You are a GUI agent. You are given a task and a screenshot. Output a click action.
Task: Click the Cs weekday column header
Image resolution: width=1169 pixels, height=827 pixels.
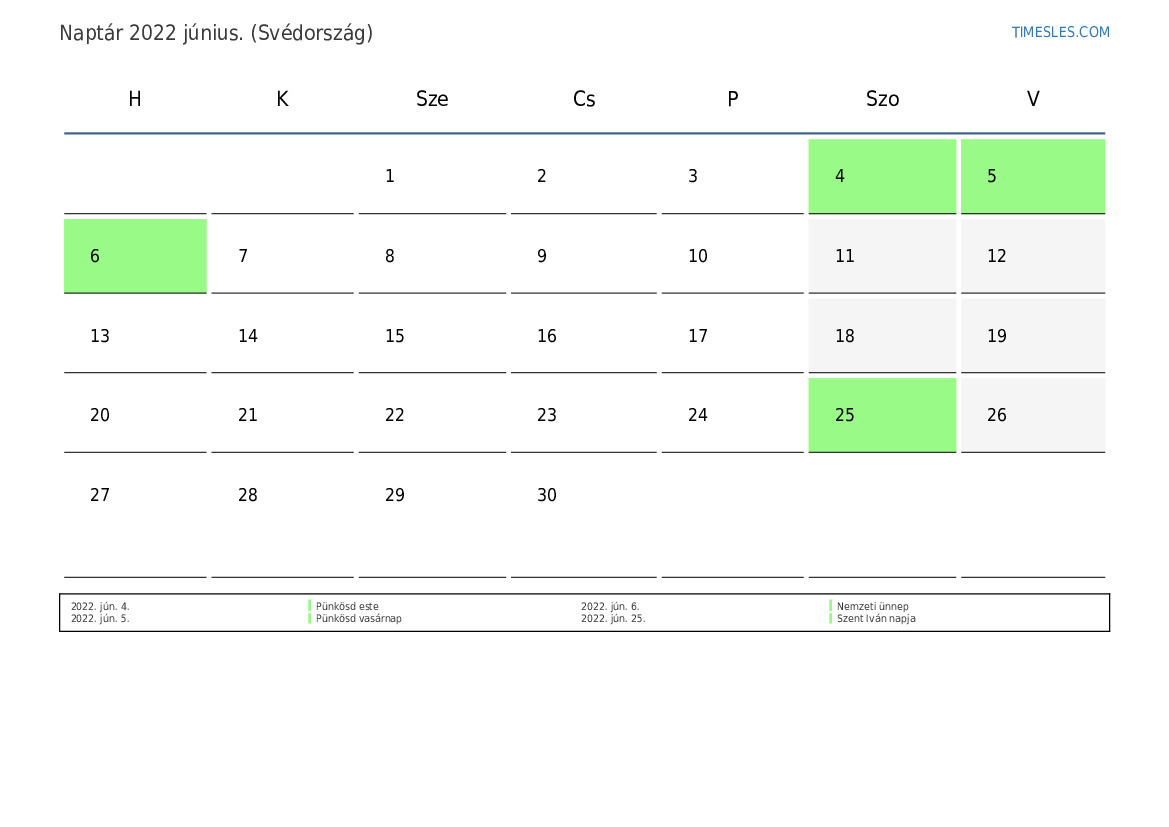coord(584,99)
